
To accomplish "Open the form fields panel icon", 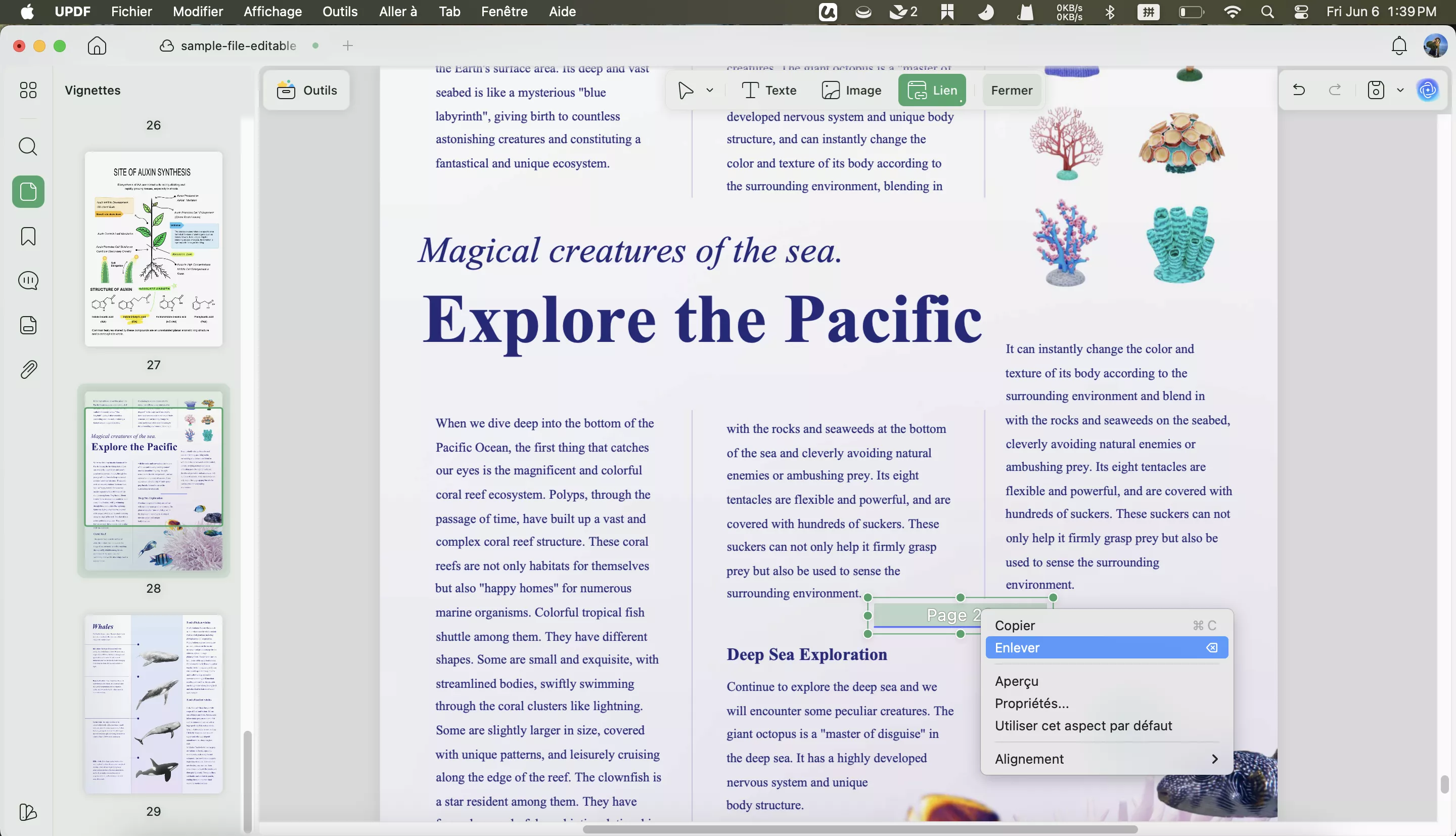I will [28, 326].
